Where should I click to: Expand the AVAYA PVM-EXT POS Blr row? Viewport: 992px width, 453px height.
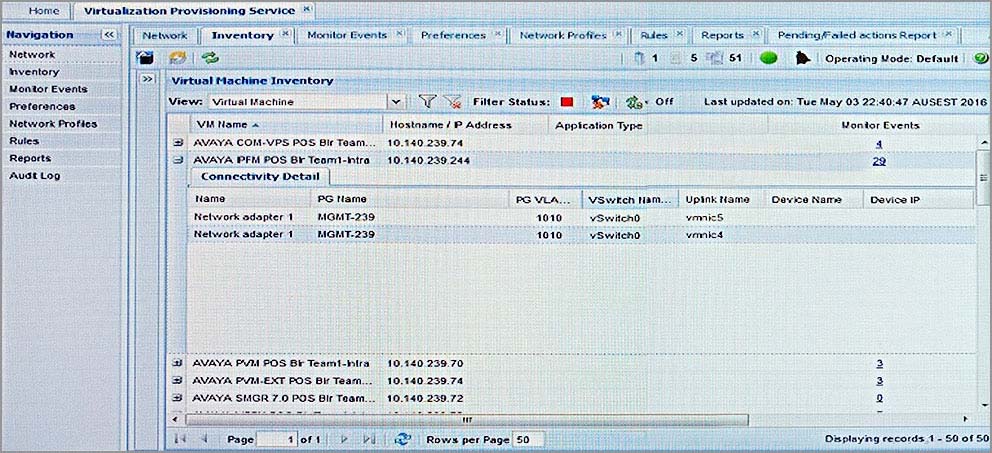[x=178, y=381]
